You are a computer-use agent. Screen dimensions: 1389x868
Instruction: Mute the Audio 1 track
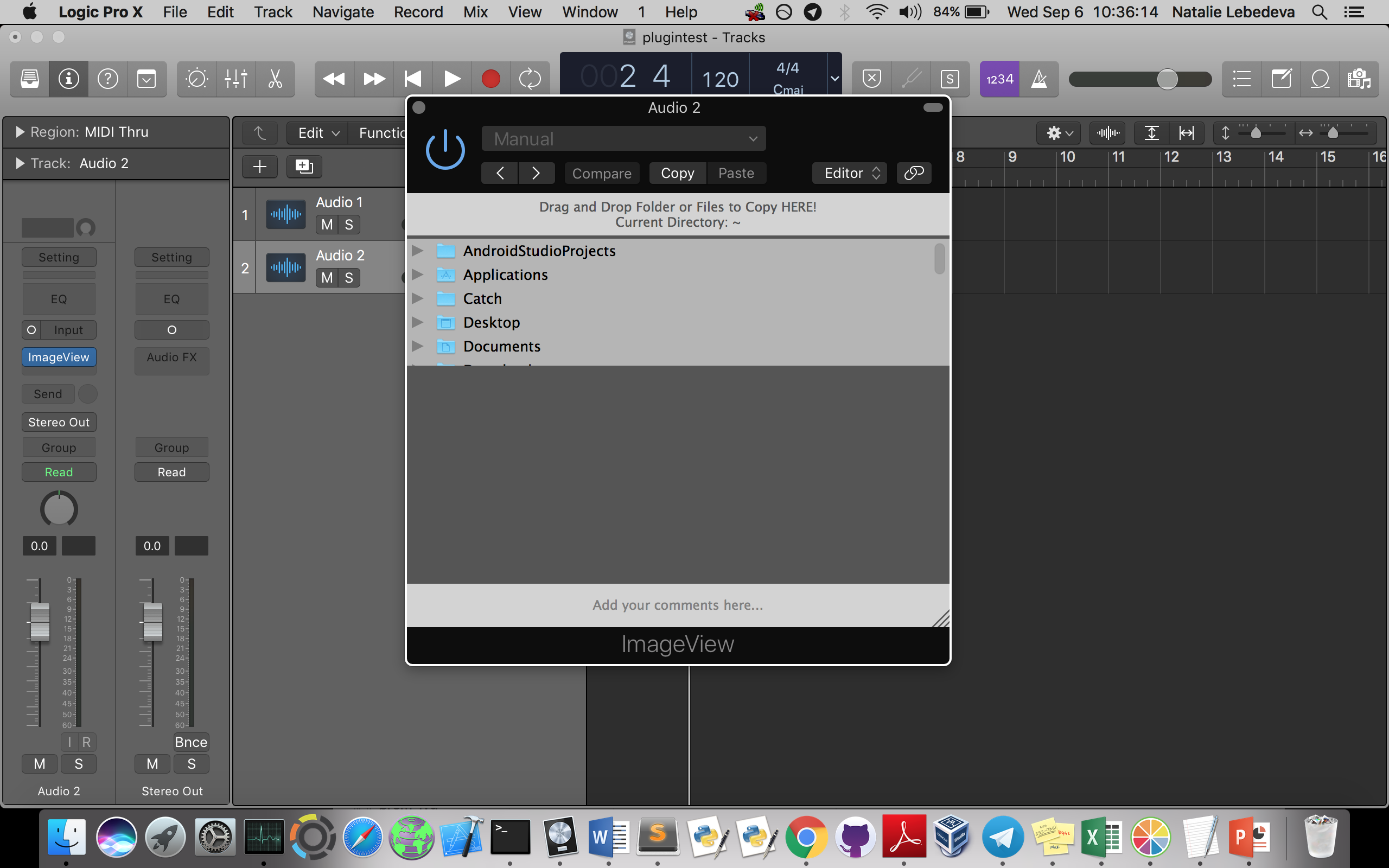coord(327,225)
